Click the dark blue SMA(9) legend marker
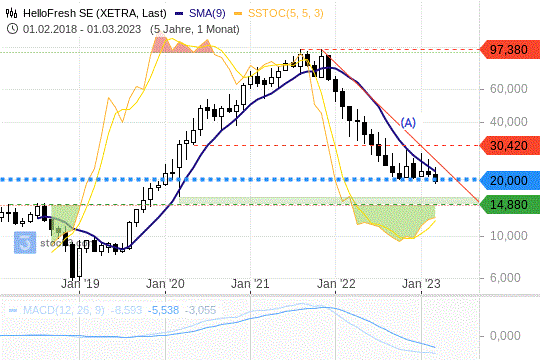The image size is (540, 360). pos(179,14)
